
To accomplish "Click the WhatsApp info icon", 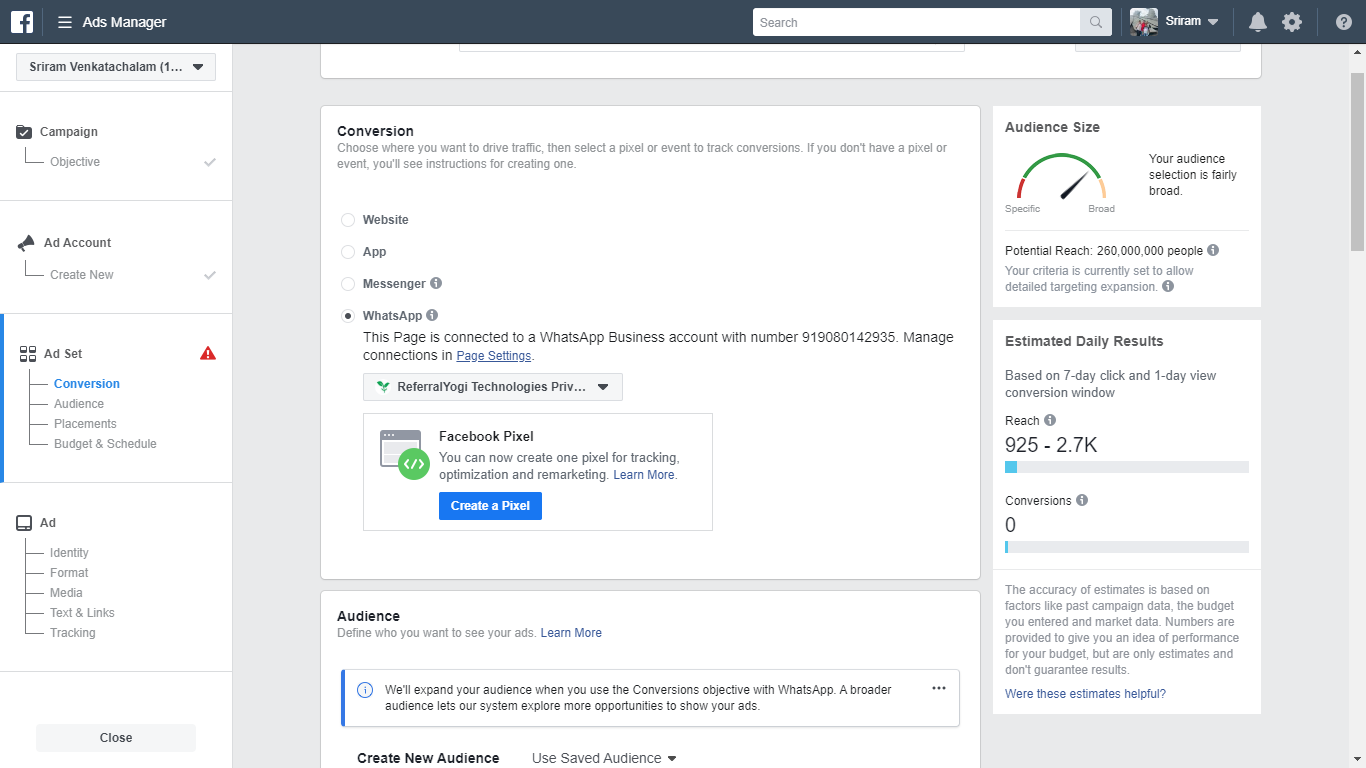I will [x=432, y=315].
